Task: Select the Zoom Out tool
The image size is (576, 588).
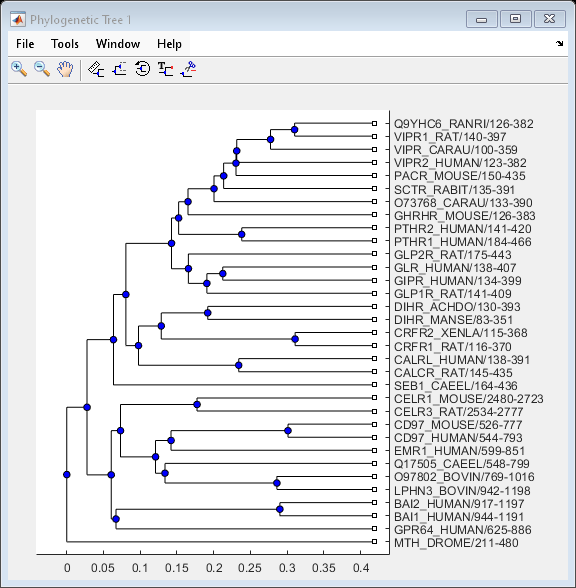Action: (42, 69)
